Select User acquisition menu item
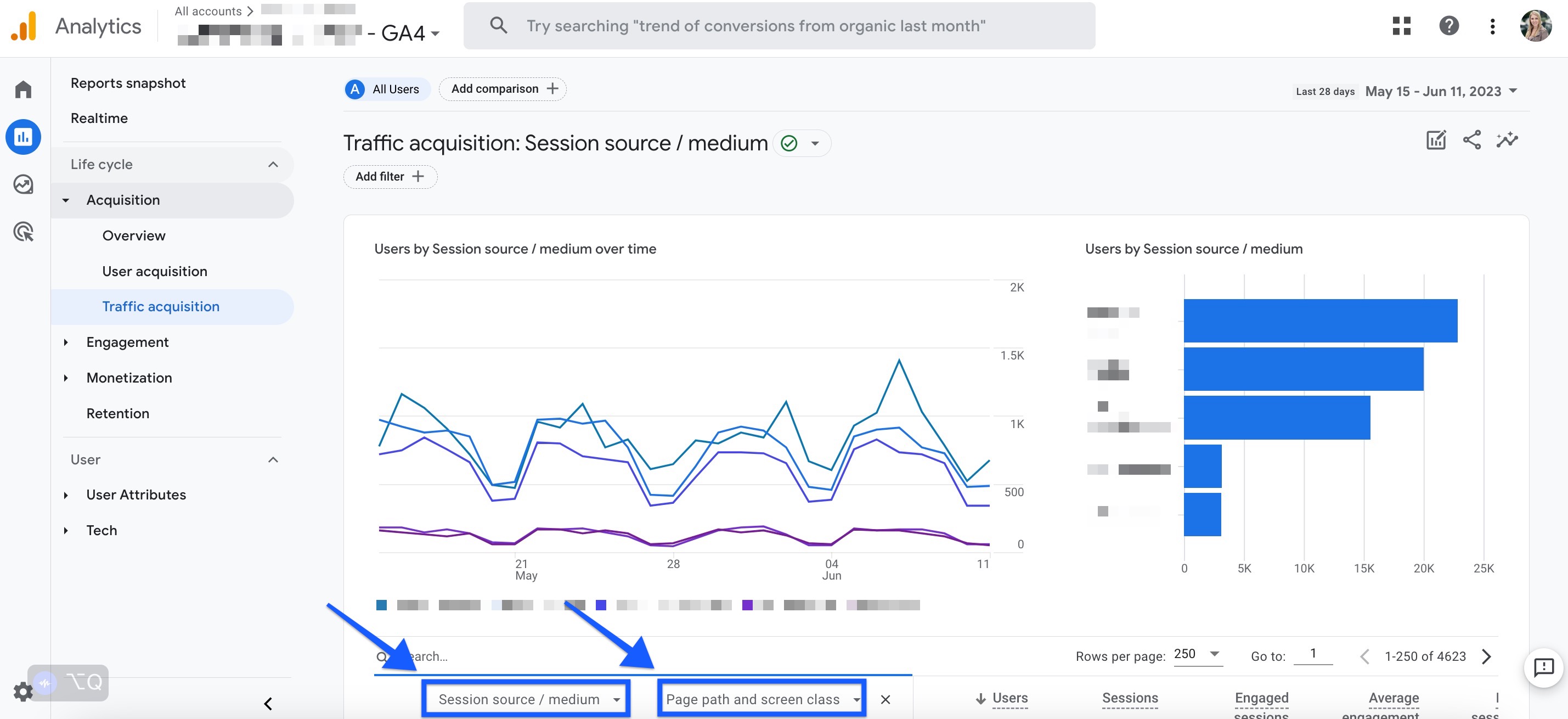The width and height of the screenshot is (1568, 719). 153,270
